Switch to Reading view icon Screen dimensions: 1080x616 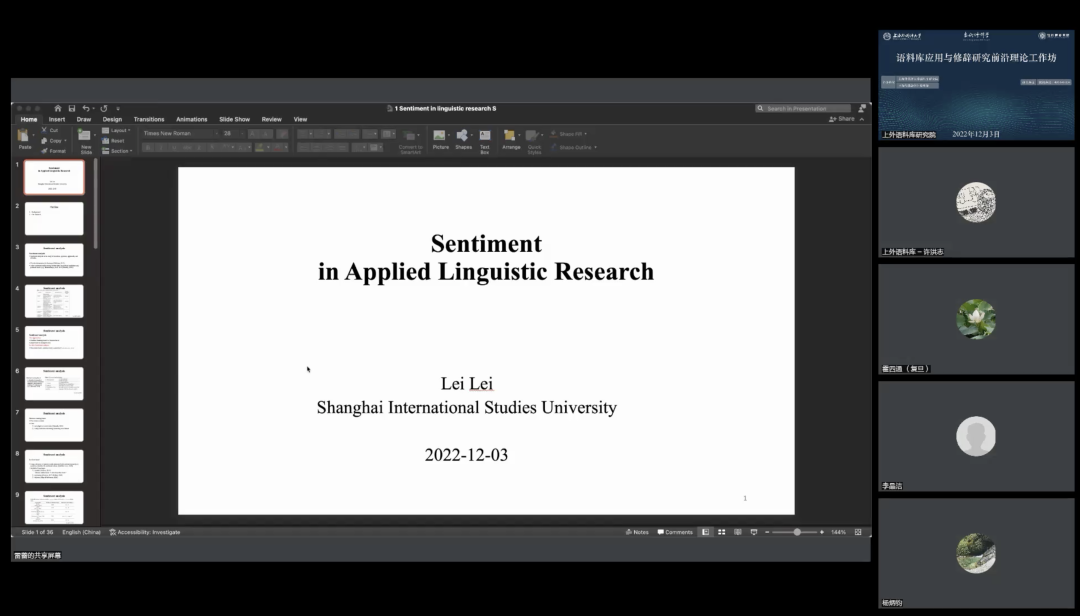point(738,532)
